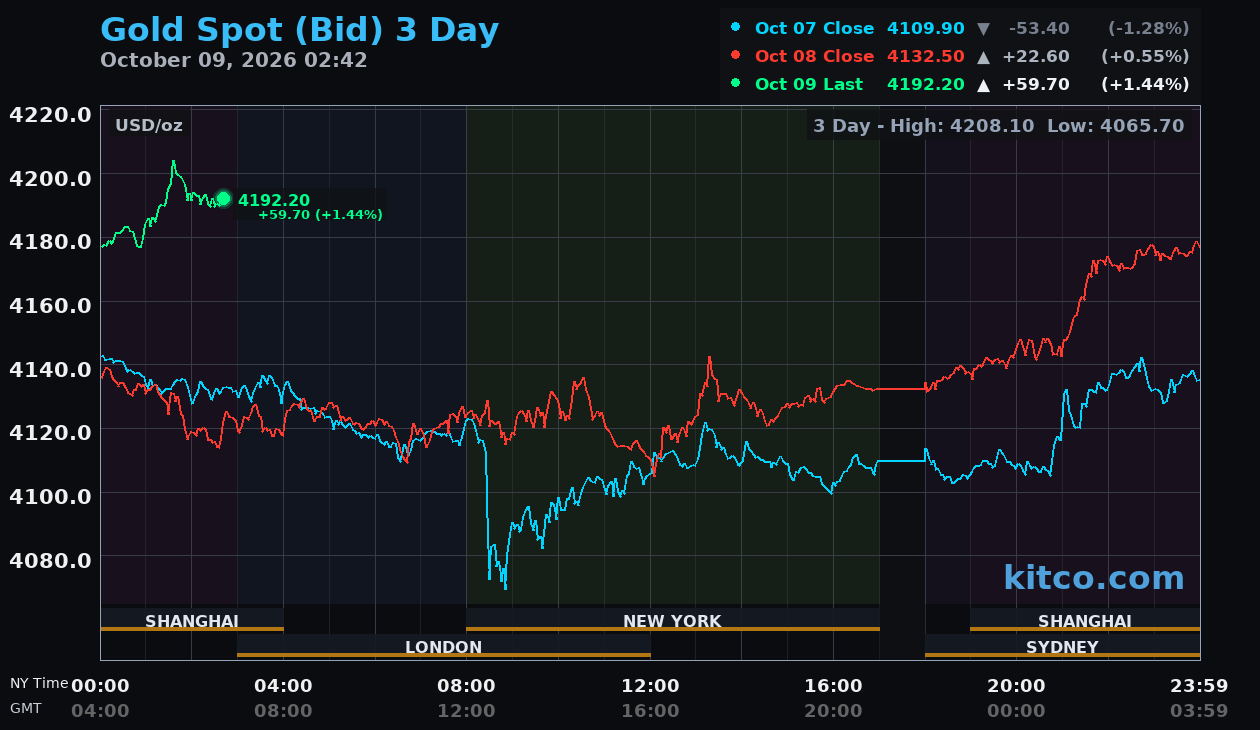Click the cyan Oct 07 legend dot
The width and height of the screenshot is (1260, 730).
coord(736,28)
